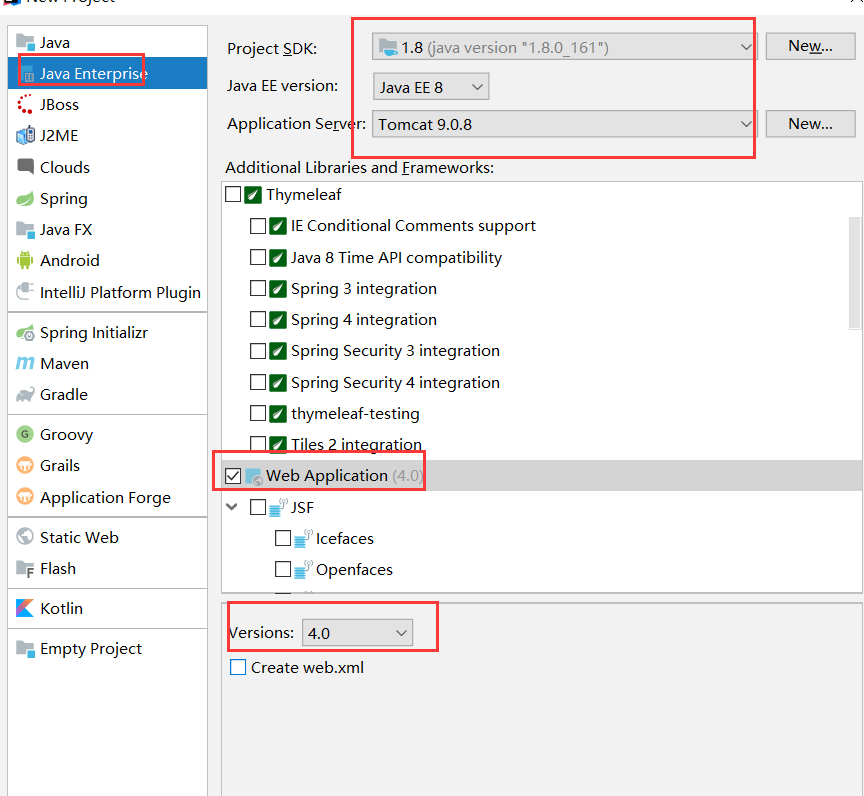Choose the J2ME project icon
The image size is (864, 796).
(x=25, y=136)
